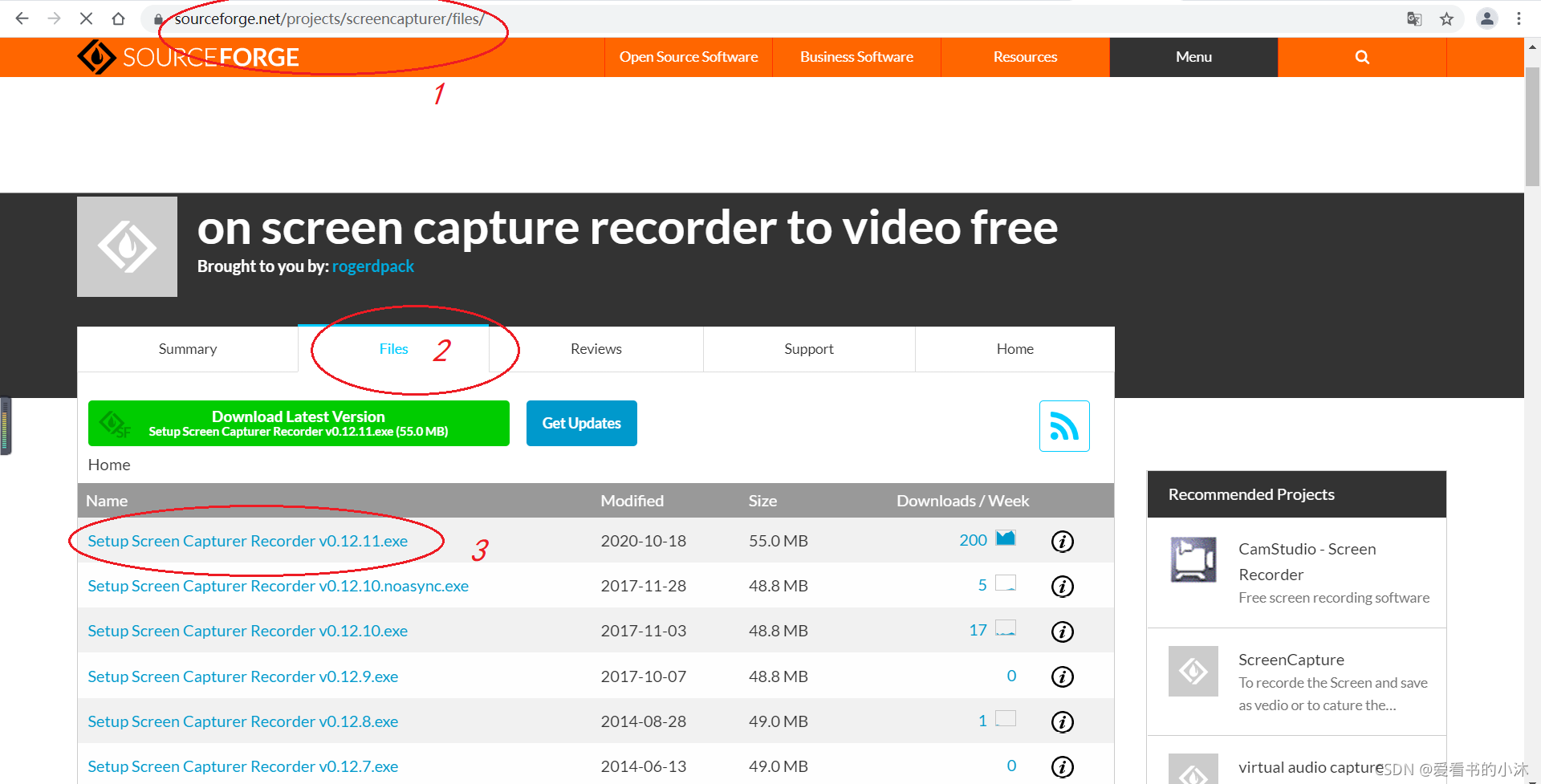
Task: Open CamStudio - Screen Recorder project
Action: (x=1307, y=562)
